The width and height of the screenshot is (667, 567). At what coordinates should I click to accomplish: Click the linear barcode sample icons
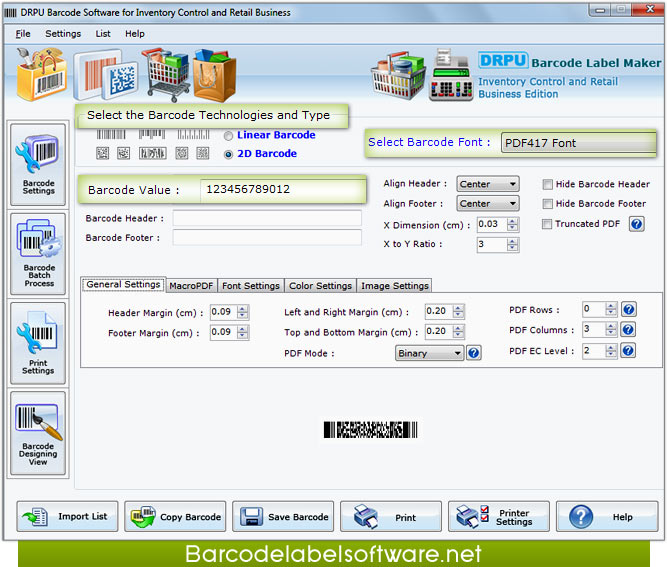(x=153, y=135)
